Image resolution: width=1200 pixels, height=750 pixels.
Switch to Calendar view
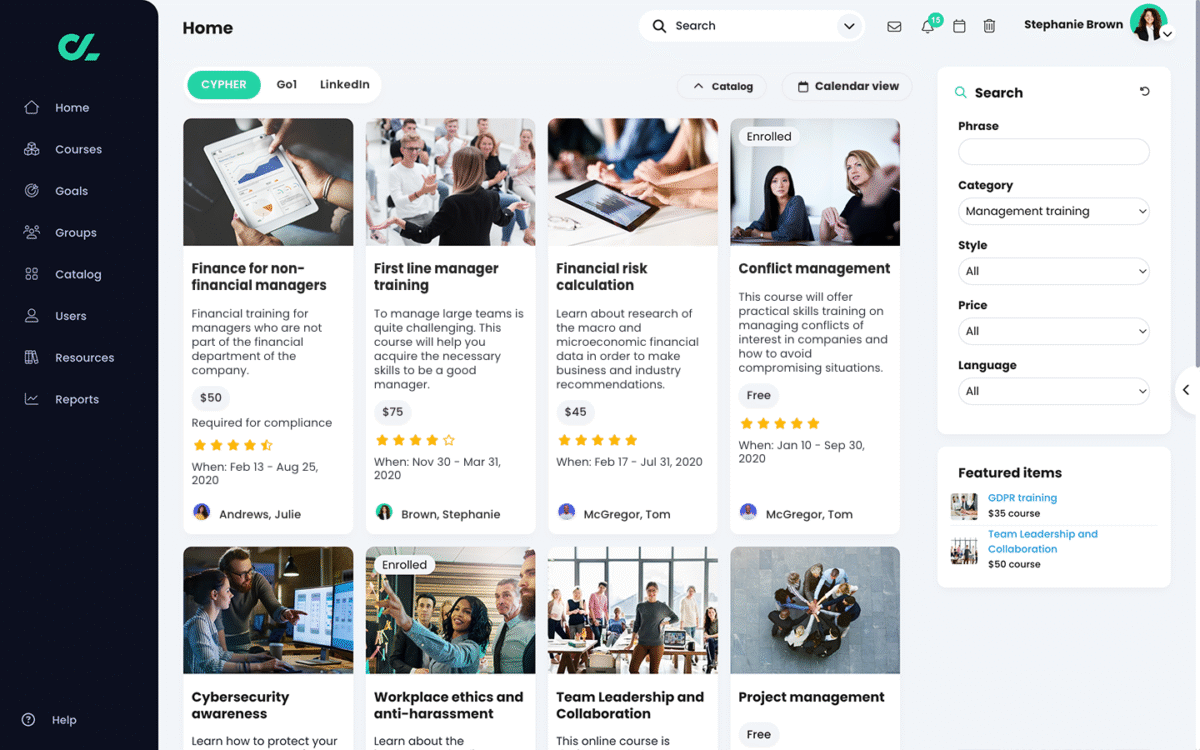click(847, 86)
